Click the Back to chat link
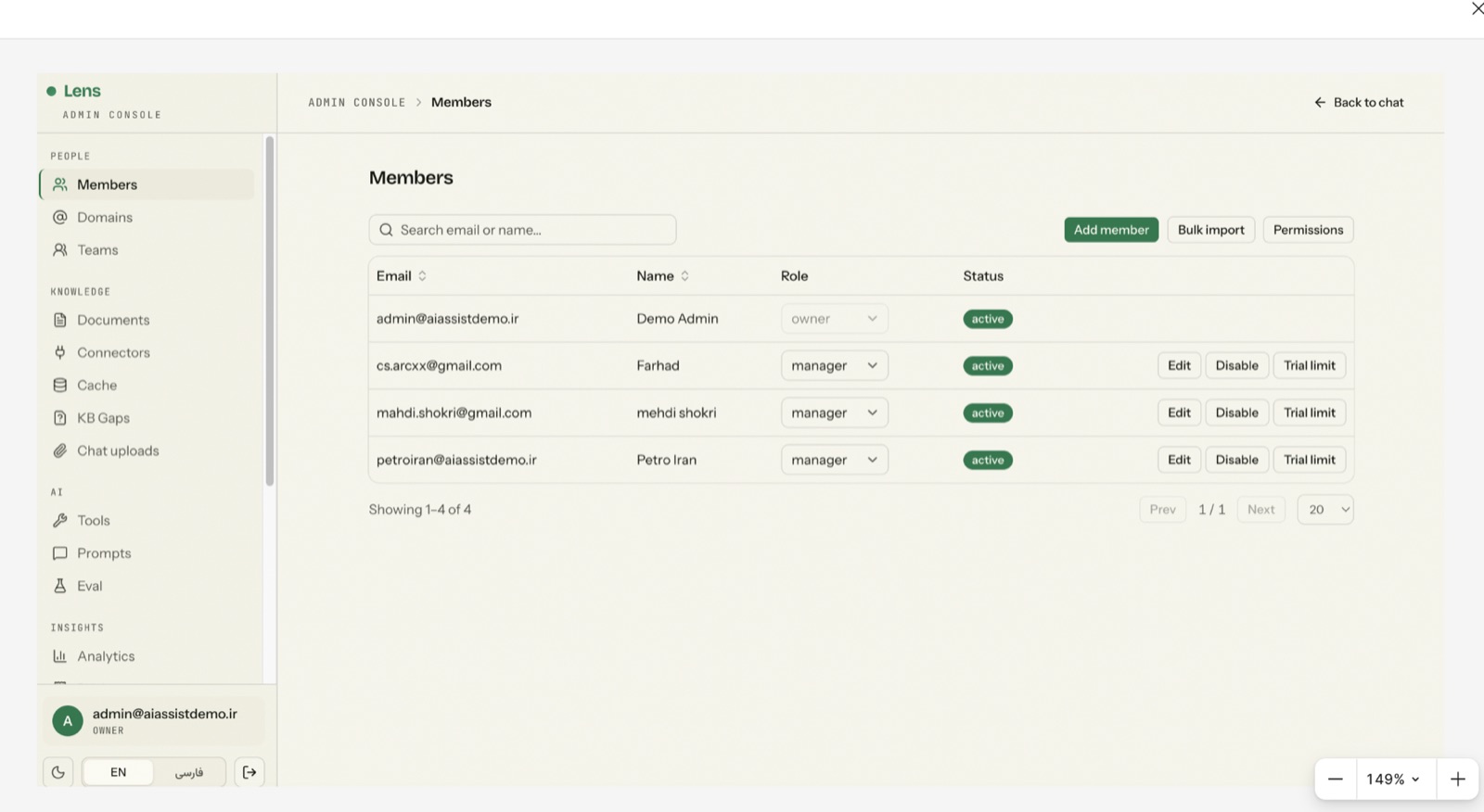The height and width of the screenshot is (812, 1484). point(1359,102)
